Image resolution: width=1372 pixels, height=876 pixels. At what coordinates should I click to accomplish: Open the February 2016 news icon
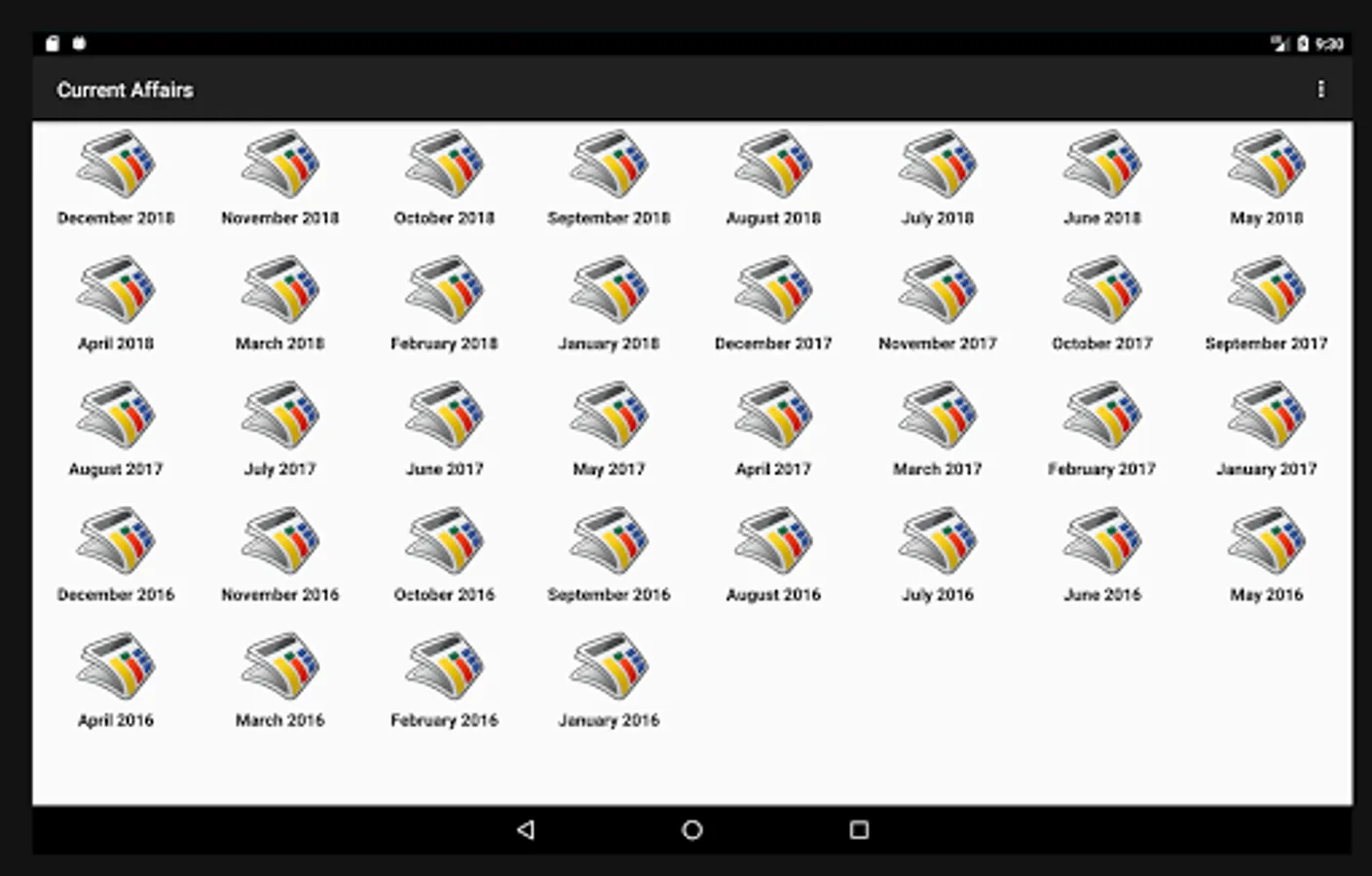pyautogui.click(x=445, y=667)
